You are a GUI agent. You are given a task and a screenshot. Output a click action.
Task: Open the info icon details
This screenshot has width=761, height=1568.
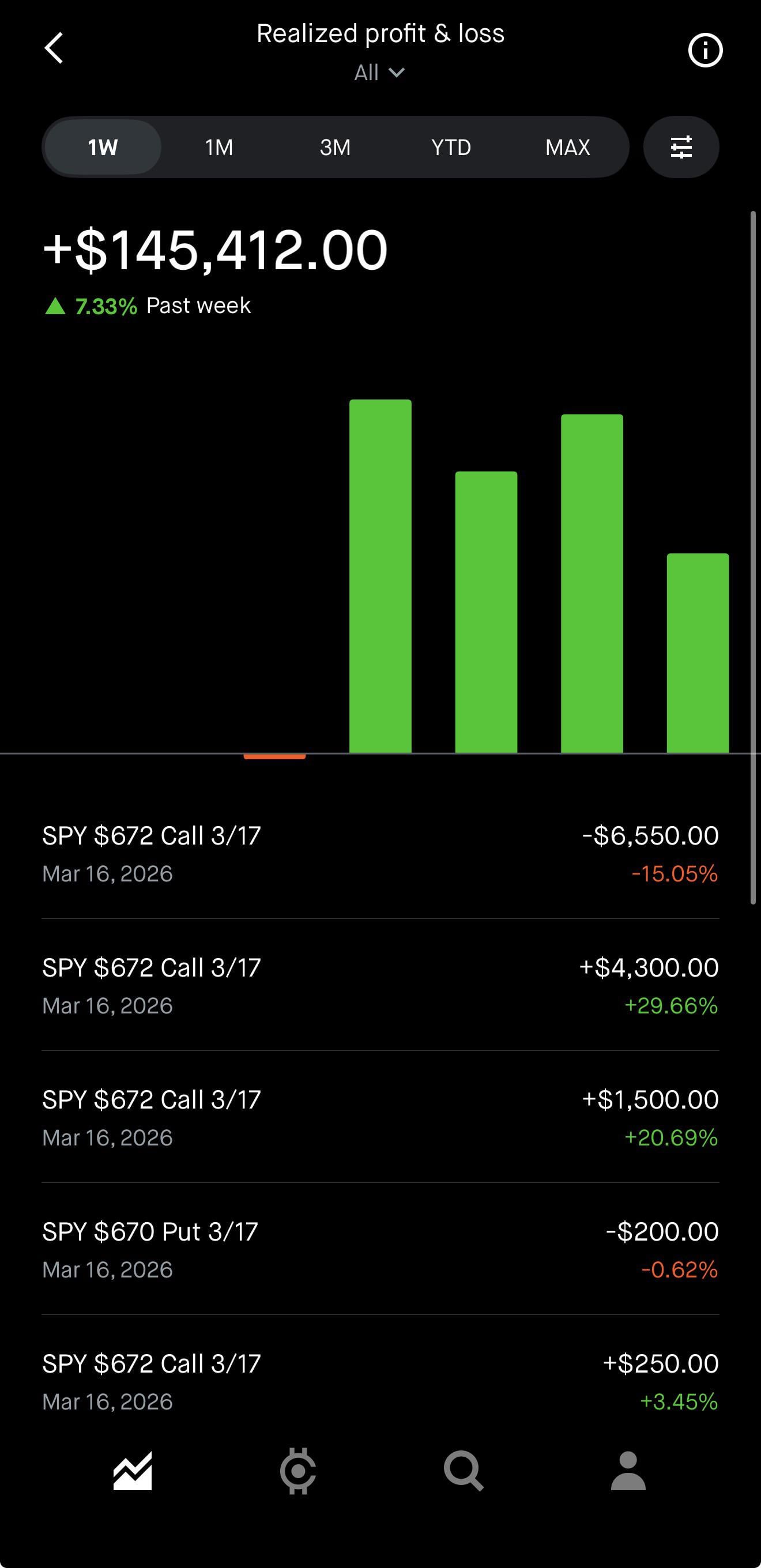tap(705, 50)
